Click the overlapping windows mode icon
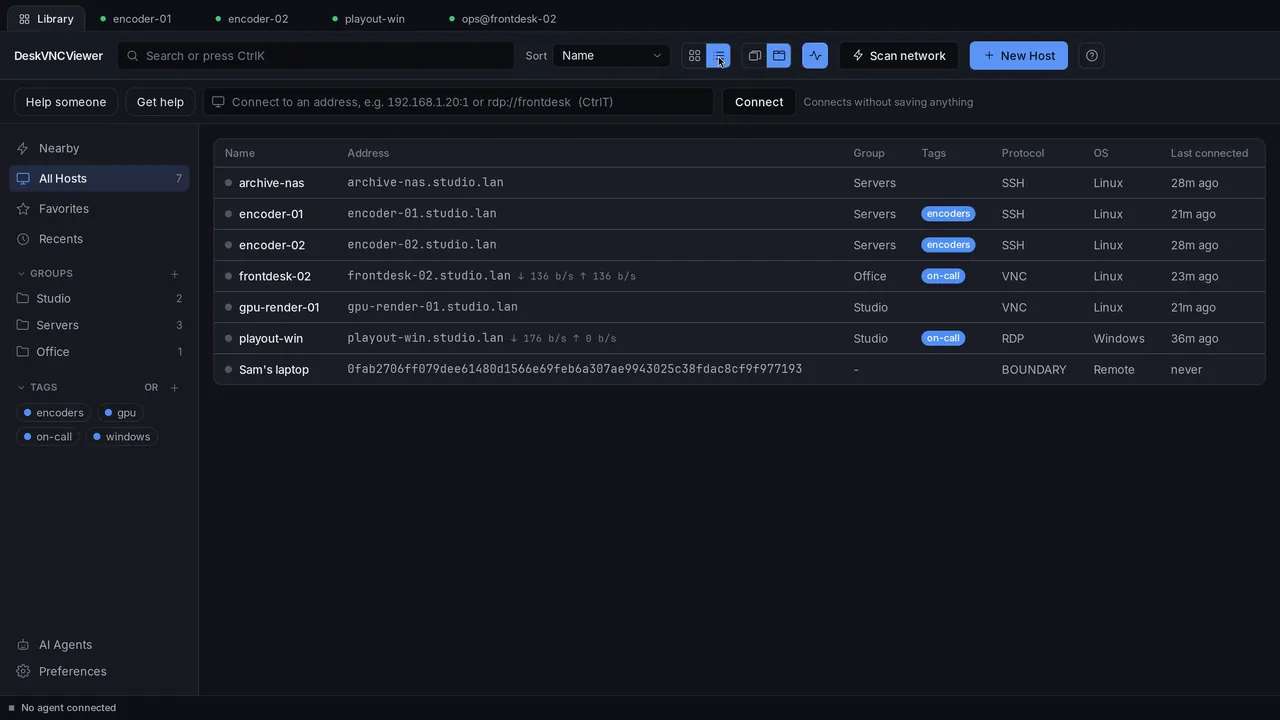The width and height of the screenshot is (1280, 720). [x=755, y=56]
